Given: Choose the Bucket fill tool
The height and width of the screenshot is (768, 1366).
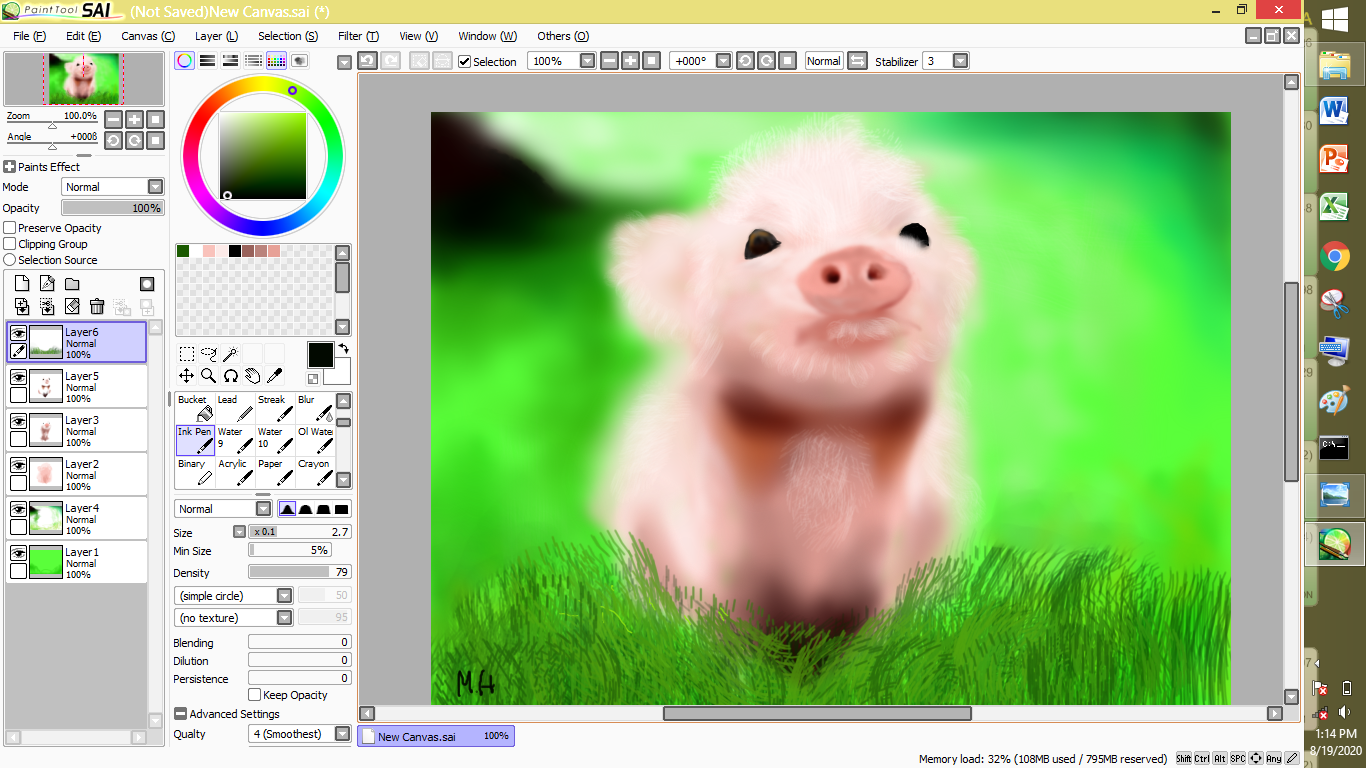Looking at the screenshot, I should click(195, 408).
